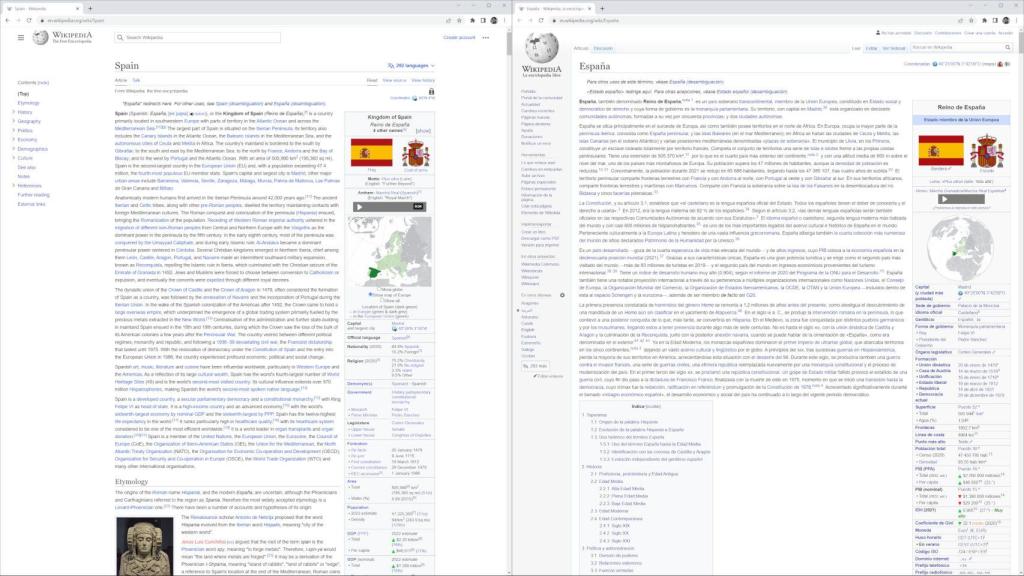The height and width of the screenshot is (576, 1024).
Task: Expand Economy section in contents sidebar
Action: tap(14, 139)
